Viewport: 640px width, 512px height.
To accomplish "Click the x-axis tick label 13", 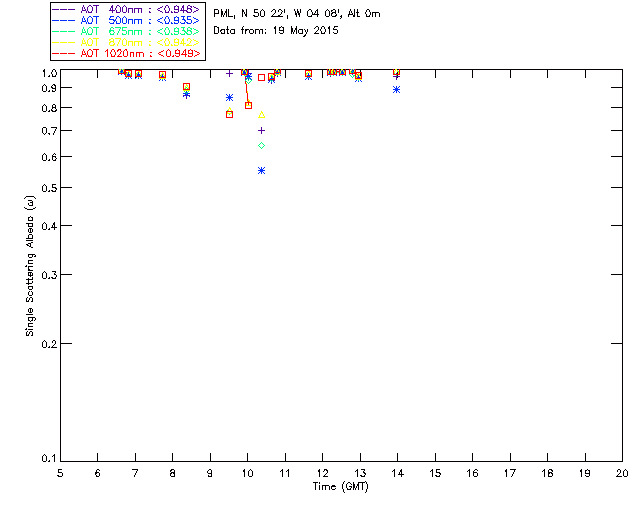I will pos(360,473).
